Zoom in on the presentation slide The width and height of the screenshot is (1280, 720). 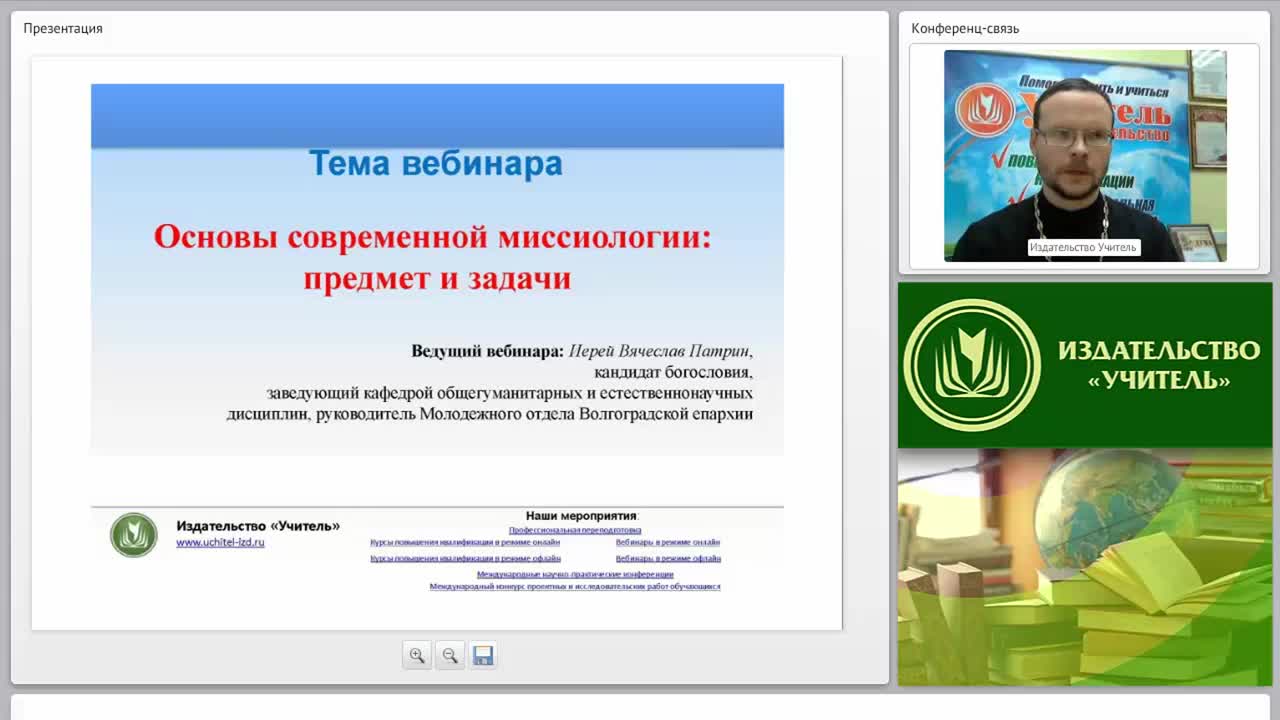click(417, 655)
